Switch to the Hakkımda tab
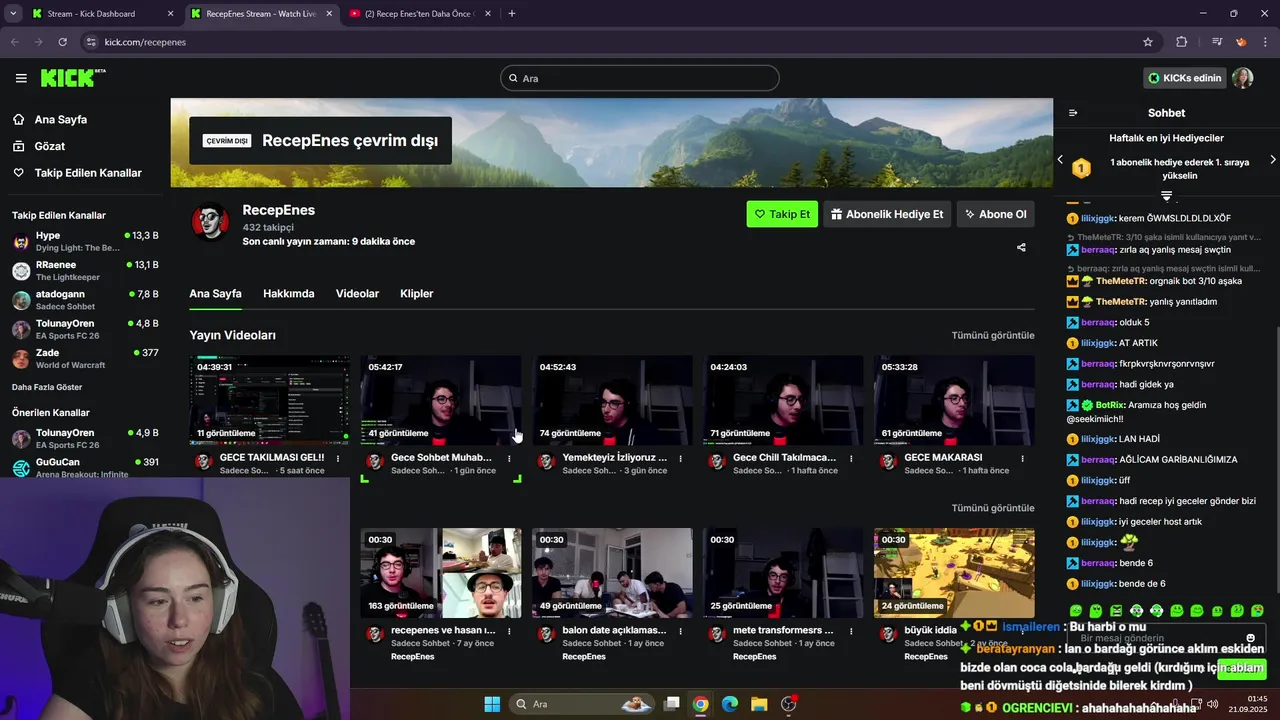The width and height of the screenshot is (1280, 720). click(288, 294)
